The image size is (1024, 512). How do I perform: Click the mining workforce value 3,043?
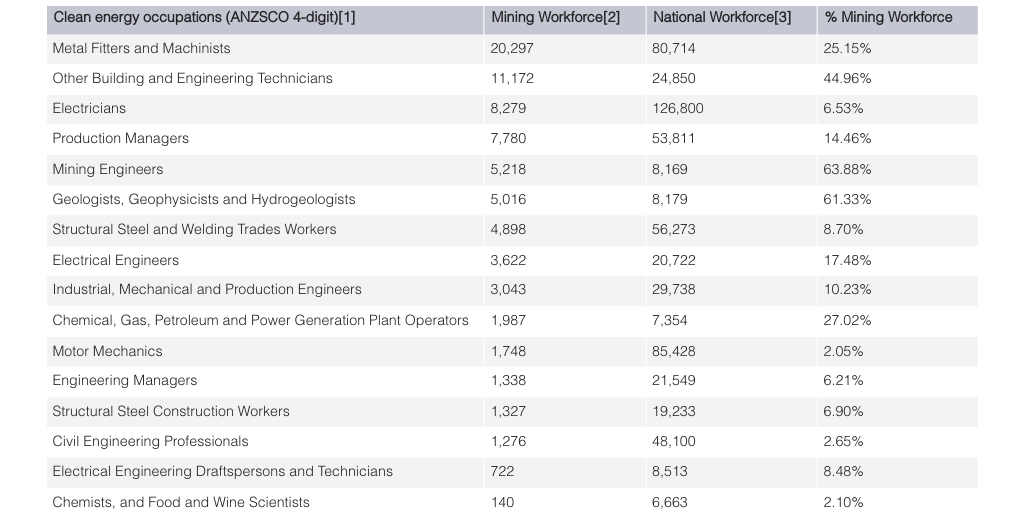508,289
